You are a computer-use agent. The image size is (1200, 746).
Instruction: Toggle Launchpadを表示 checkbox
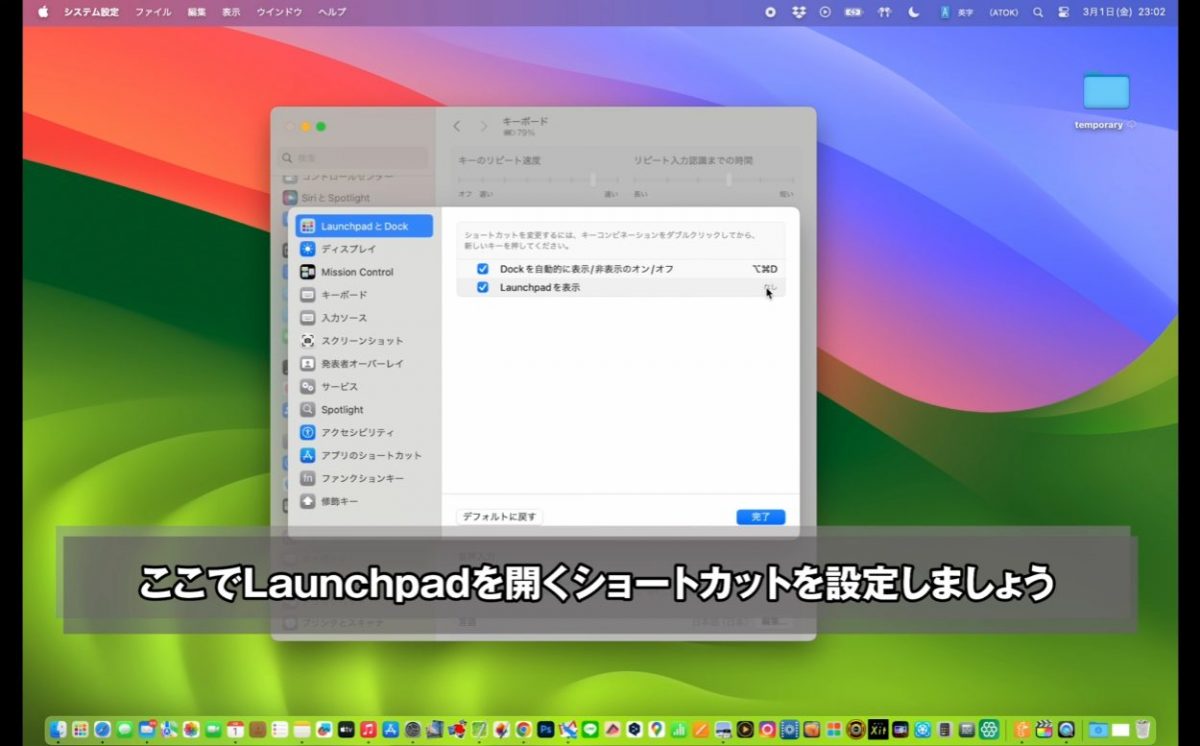click(483, 287)
